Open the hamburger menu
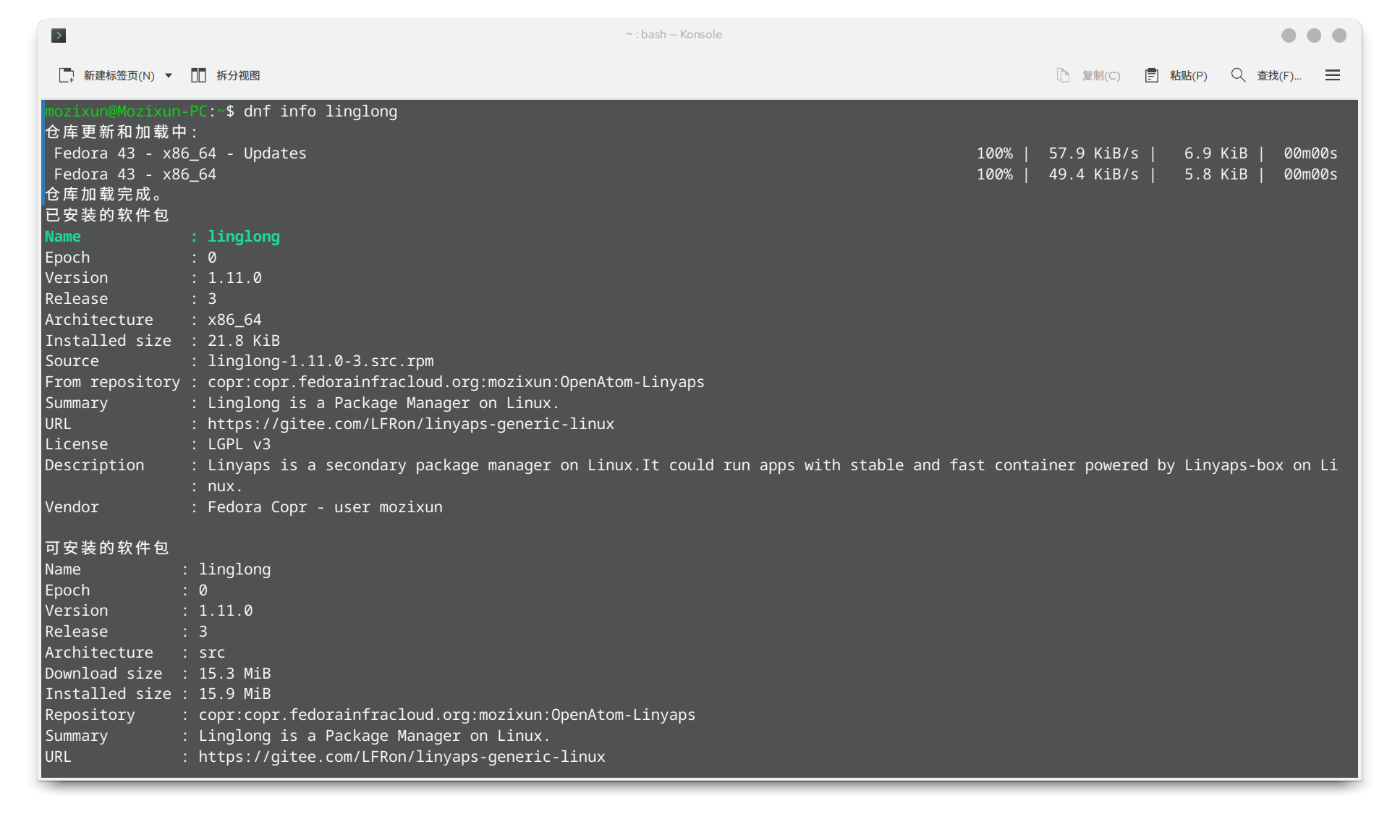 click(x=1332, y=75)
